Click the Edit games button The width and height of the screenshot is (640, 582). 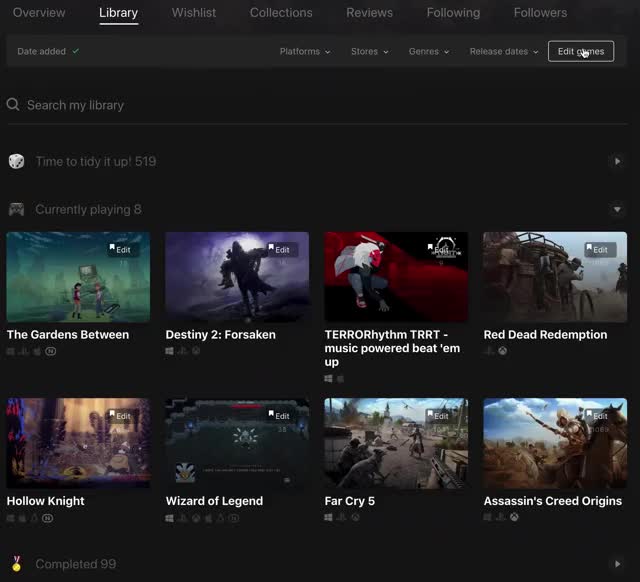coord(581,51)
